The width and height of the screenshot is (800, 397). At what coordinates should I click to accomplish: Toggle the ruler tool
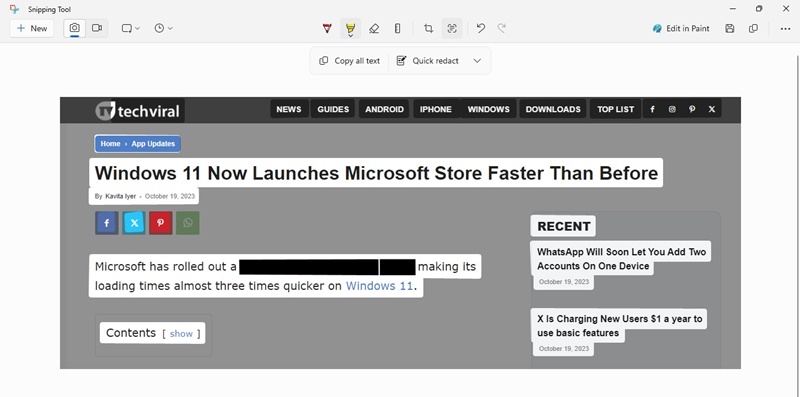[397, 29]
